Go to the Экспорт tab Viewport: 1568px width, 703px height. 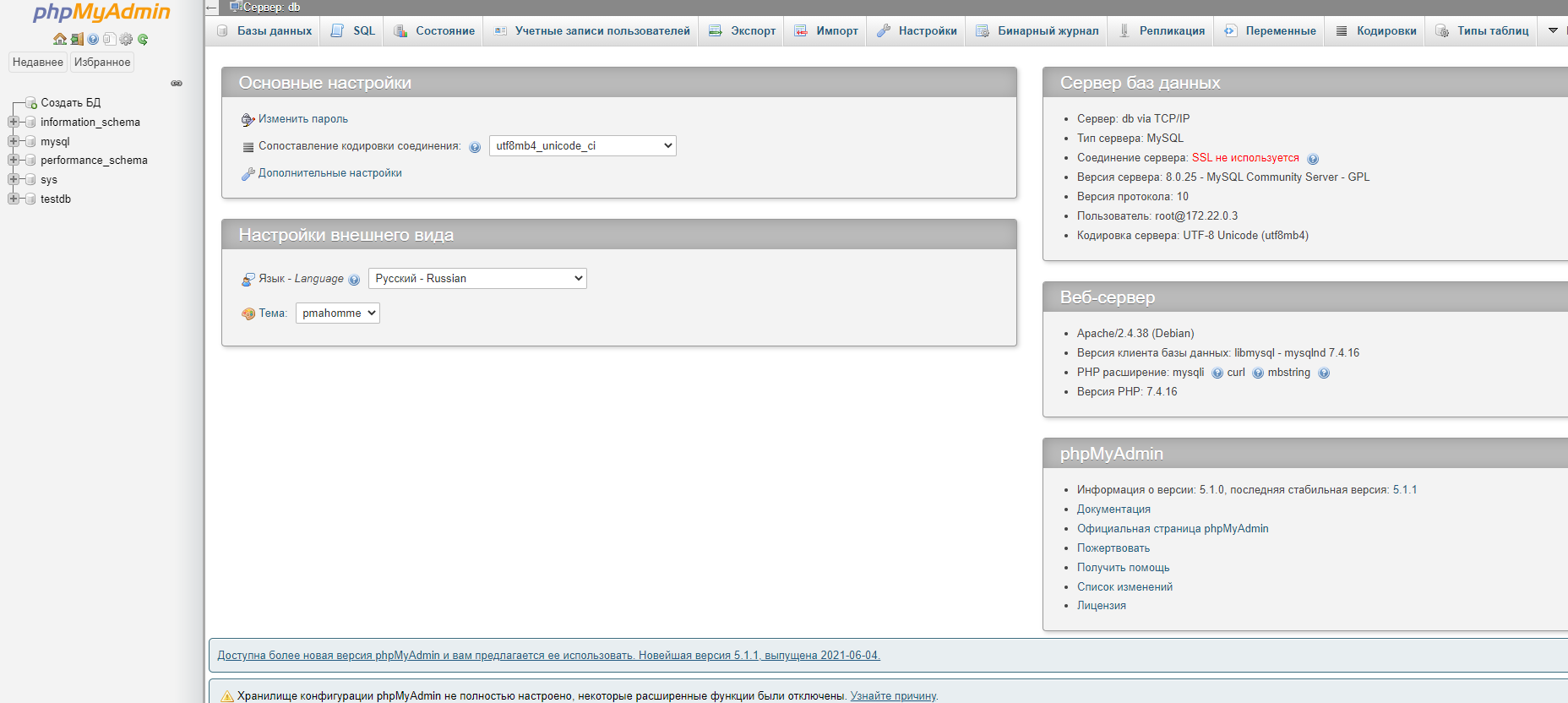[x=742, y=30]
